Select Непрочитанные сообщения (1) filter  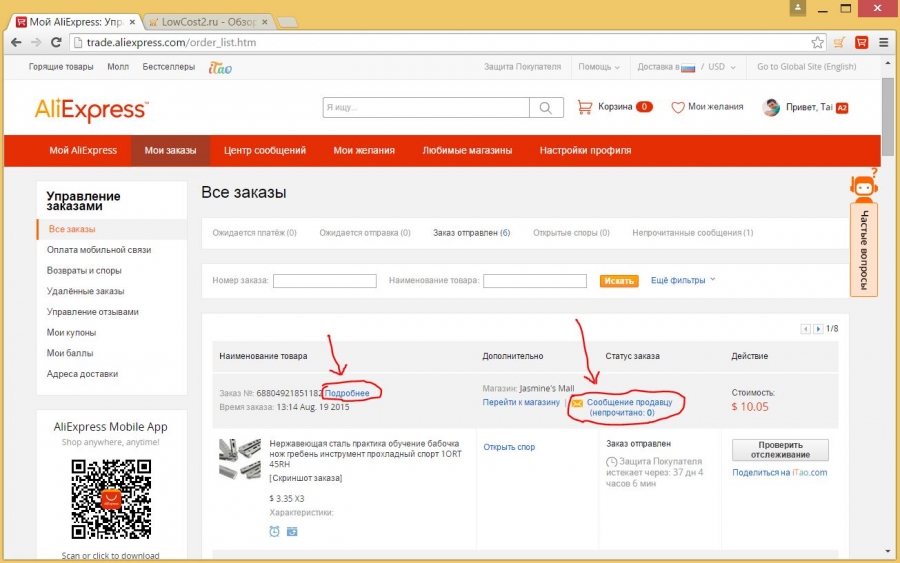pyautogui.click(x=693, y=233)
